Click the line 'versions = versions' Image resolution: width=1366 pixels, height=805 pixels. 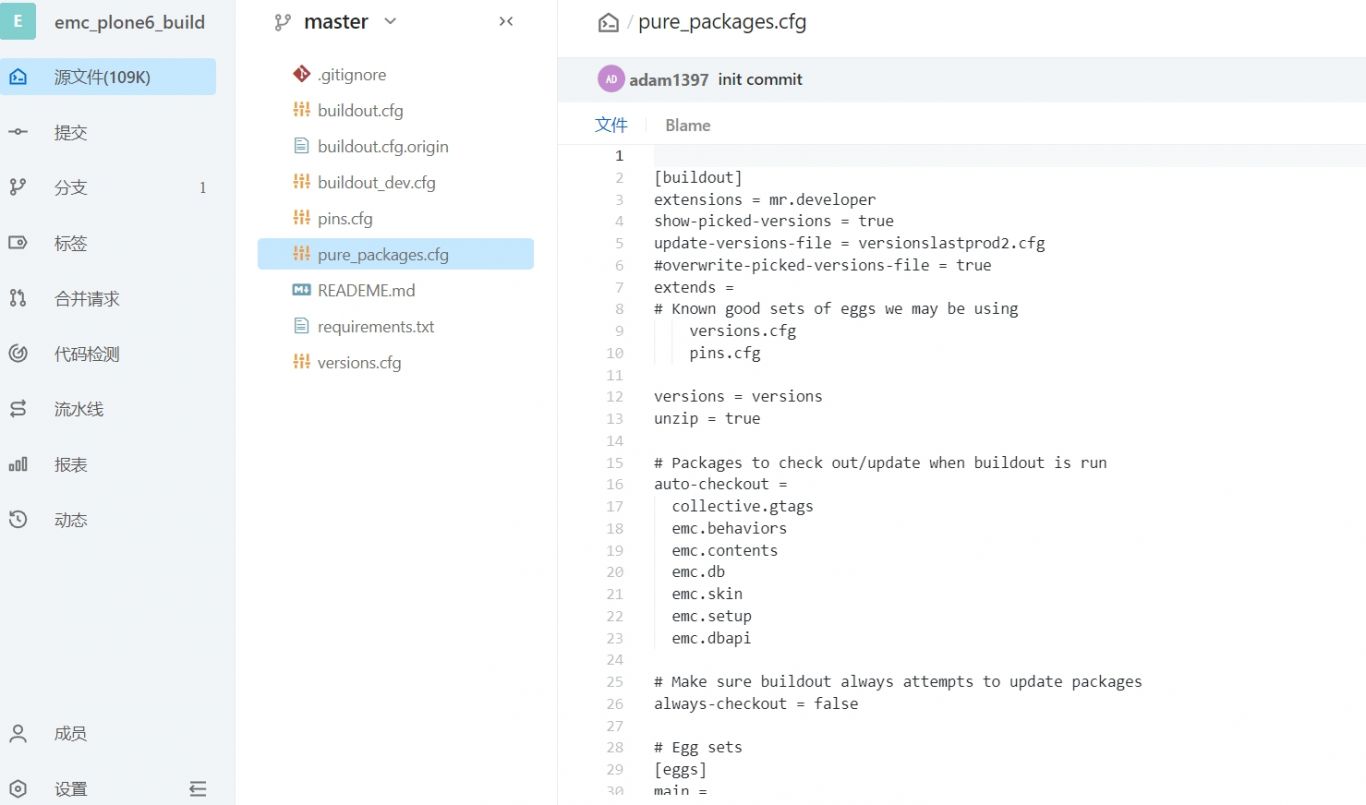(738, 396)
